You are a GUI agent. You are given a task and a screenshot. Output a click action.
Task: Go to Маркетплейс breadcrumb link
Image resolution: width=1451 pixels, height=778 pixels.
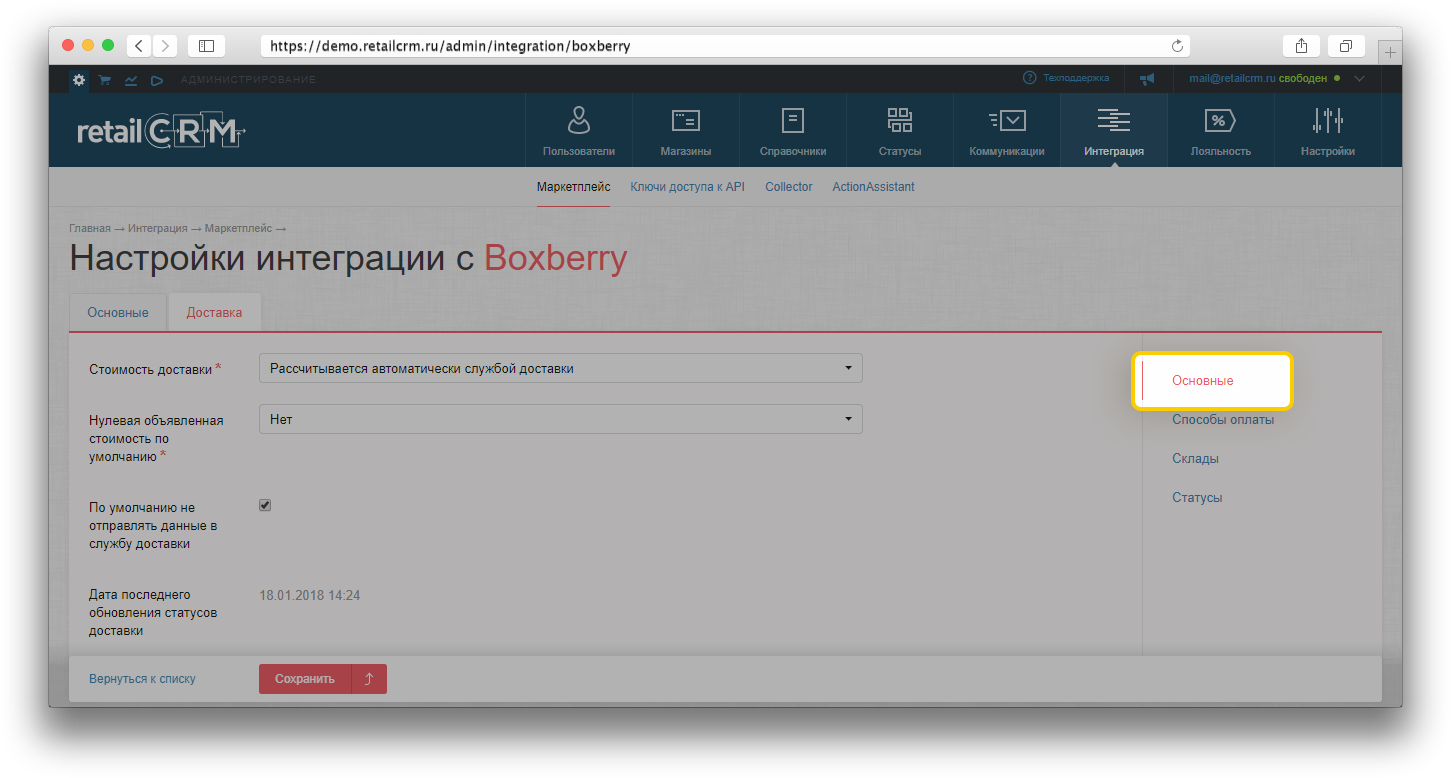point(239,229)
